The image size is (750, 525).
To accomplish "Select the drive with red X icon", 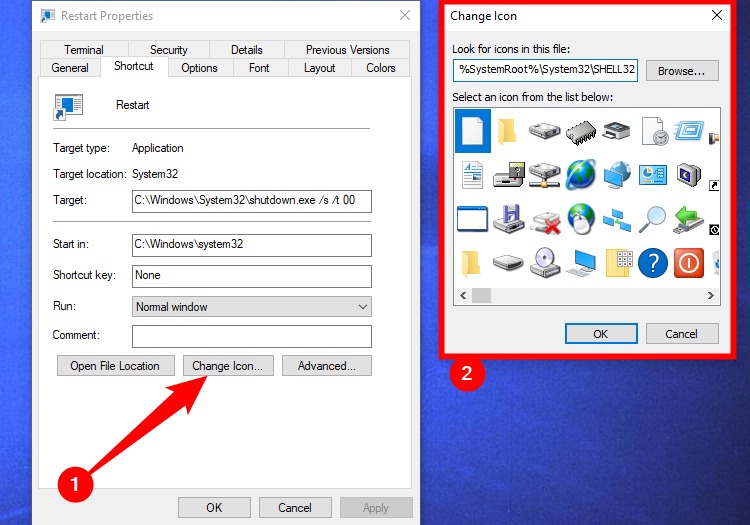I will 545,222.
